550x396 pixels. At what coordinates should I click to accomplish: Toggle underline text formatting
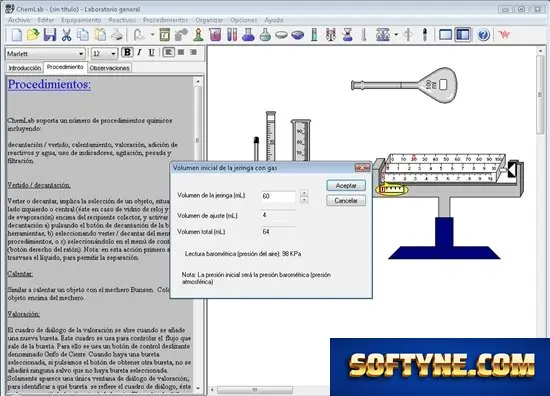click(x=151, y=53)
